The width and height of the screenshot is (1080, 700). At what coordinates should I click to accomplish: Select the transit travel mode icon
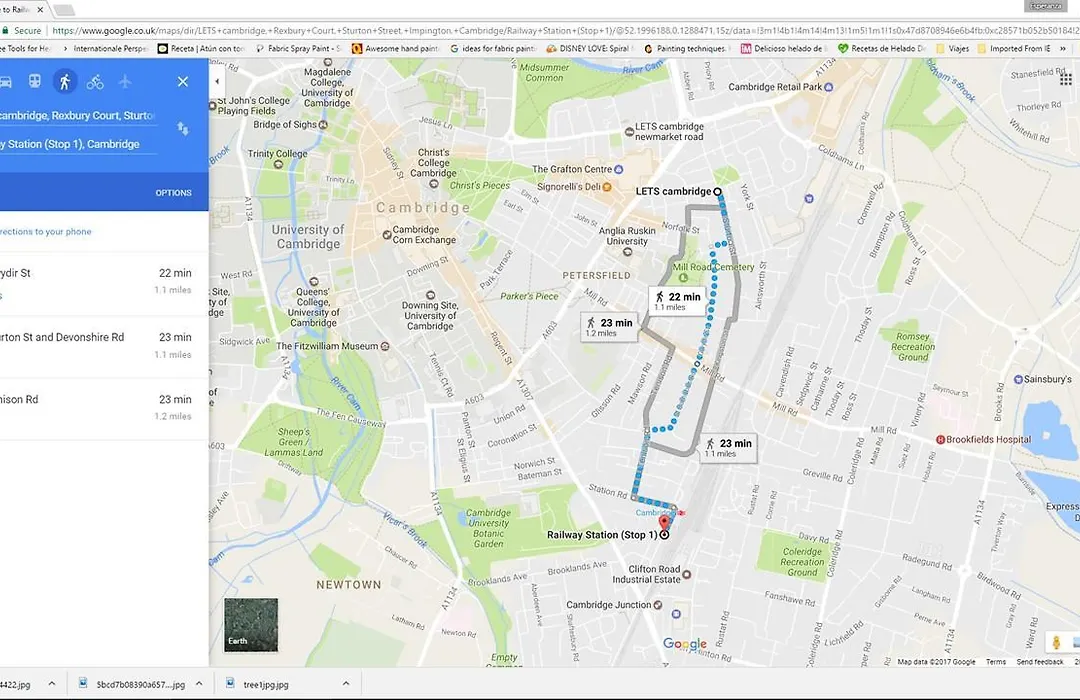tap(34, 81)
